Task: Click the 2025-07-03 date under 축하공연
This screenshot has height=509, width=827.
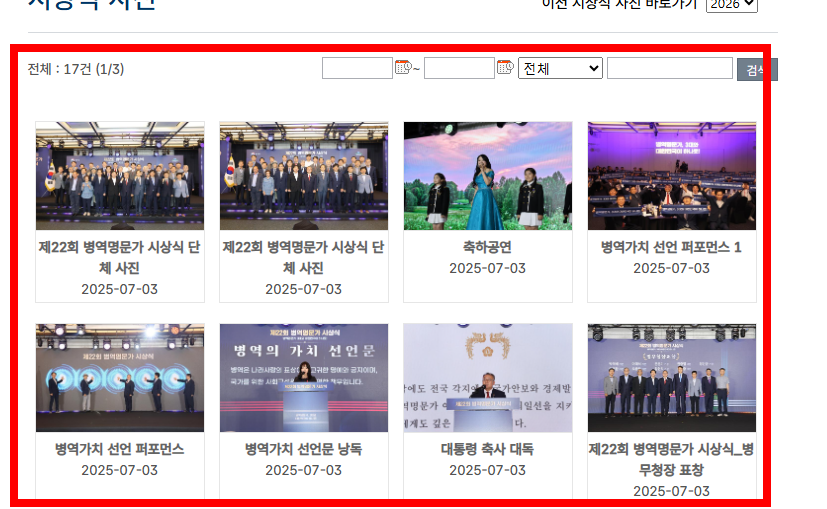Action: pyautogui.click(x=487, y=268)
